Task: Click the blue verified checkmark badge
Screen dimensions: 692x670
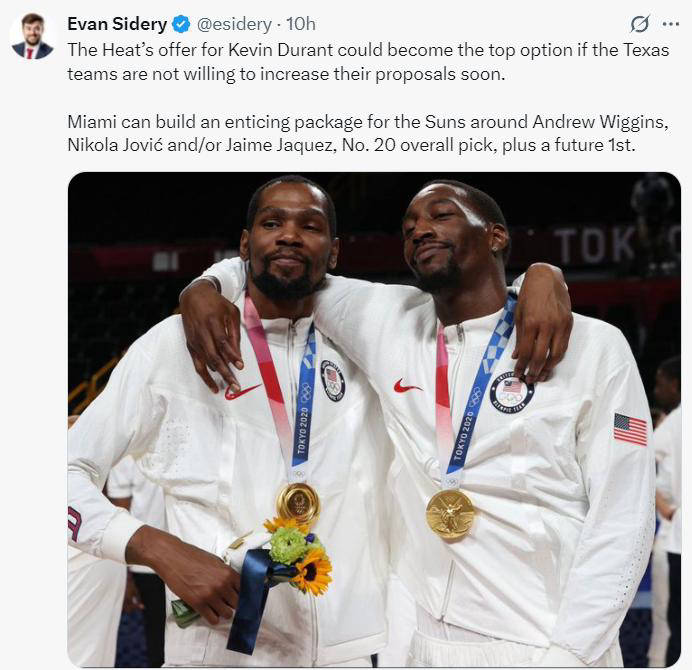Action: click(181, 24)
